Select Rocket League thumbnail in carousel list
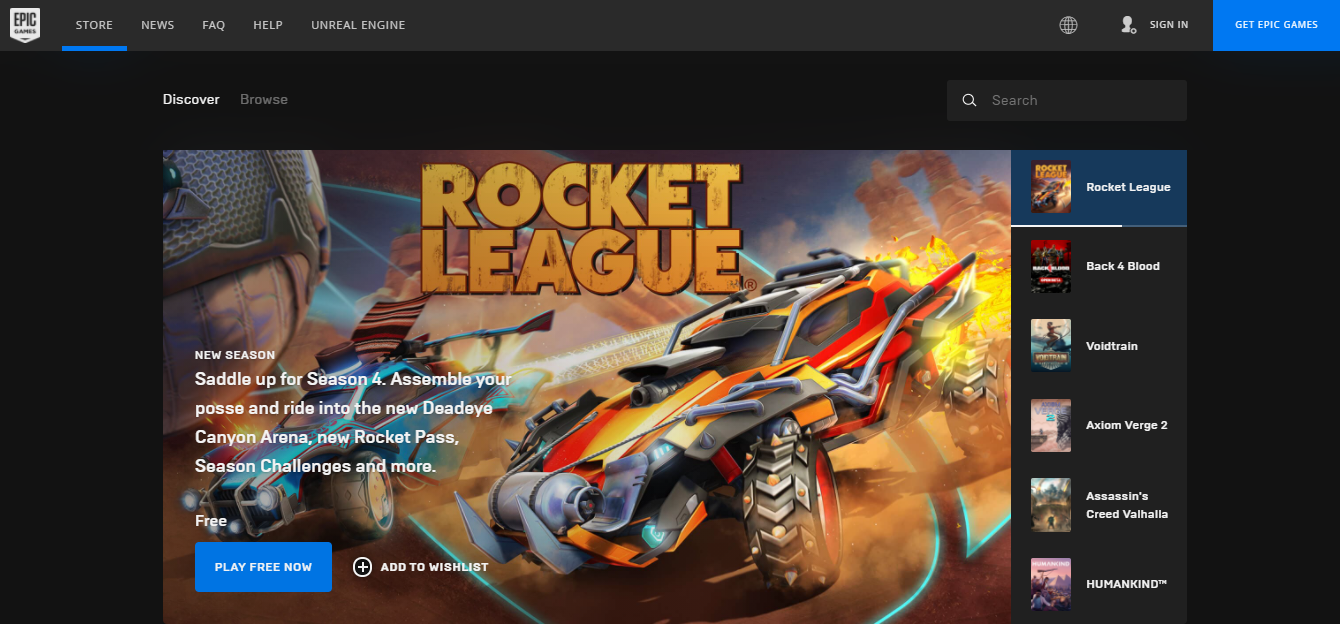The image size is (1340, 624). click(1051, 187)
